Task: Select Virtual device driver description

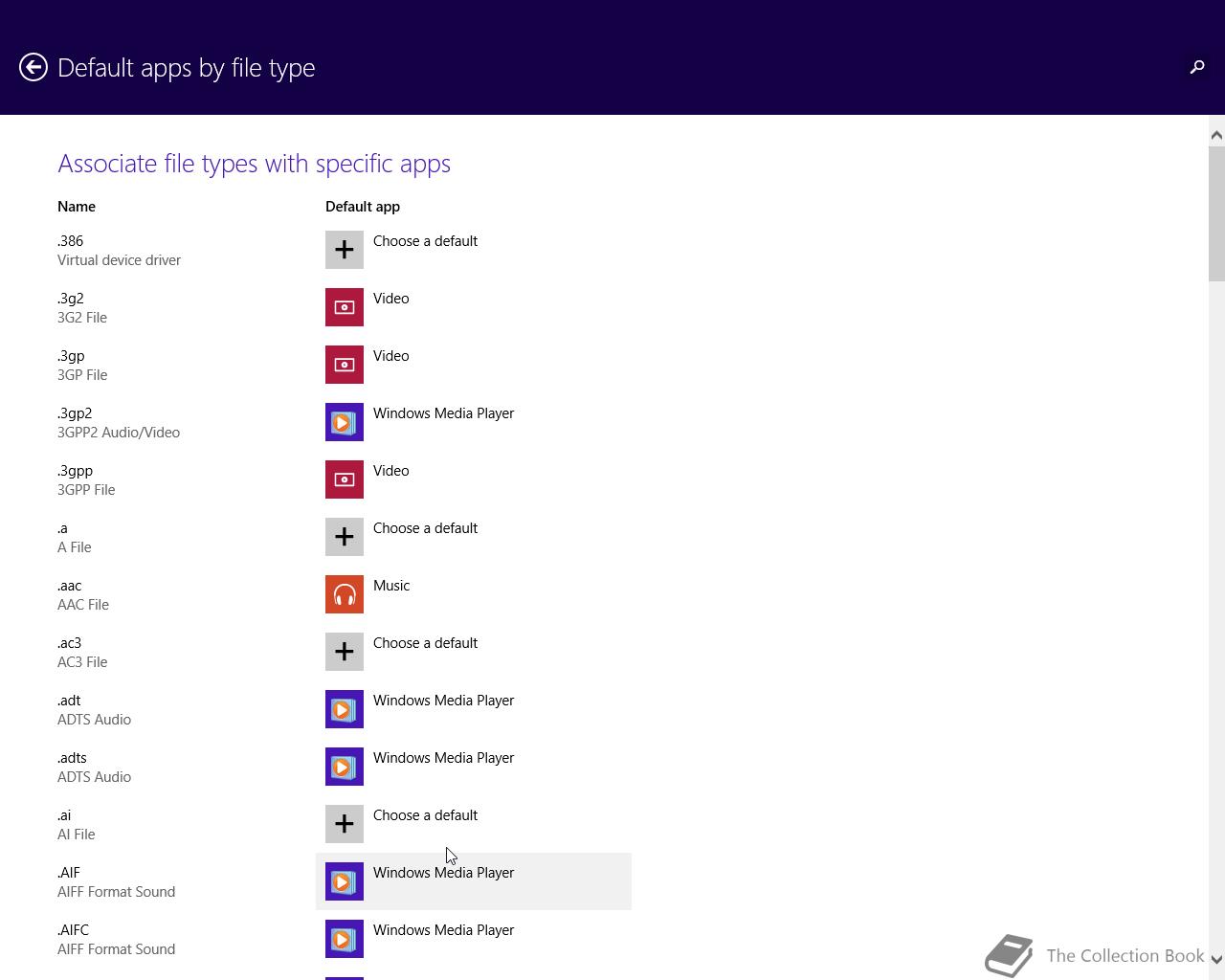Action: (120, 260)
